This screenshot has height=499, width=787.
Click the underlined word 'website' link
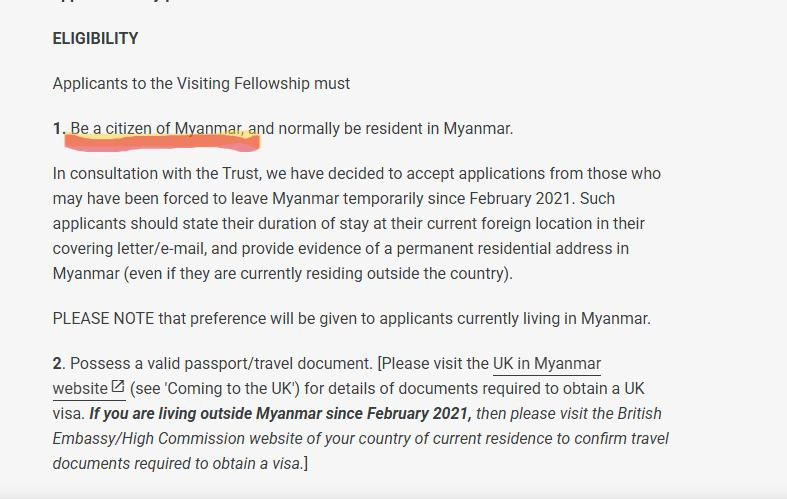[80, 389]
